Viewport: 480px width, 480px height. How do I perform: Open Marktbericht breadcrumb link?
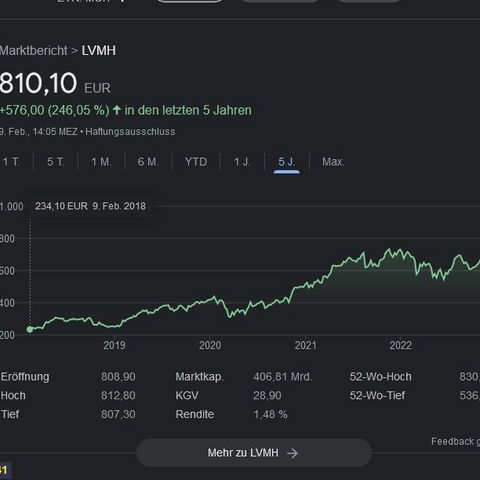click(33, 51)
